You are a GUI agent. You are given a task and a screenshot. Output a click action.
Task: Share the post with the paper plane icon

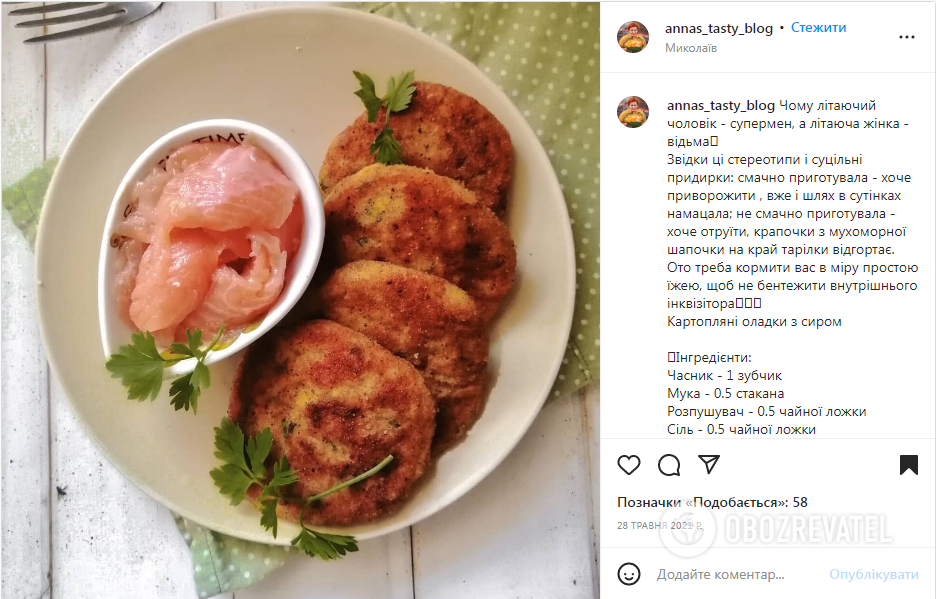[x=709, y=464]
